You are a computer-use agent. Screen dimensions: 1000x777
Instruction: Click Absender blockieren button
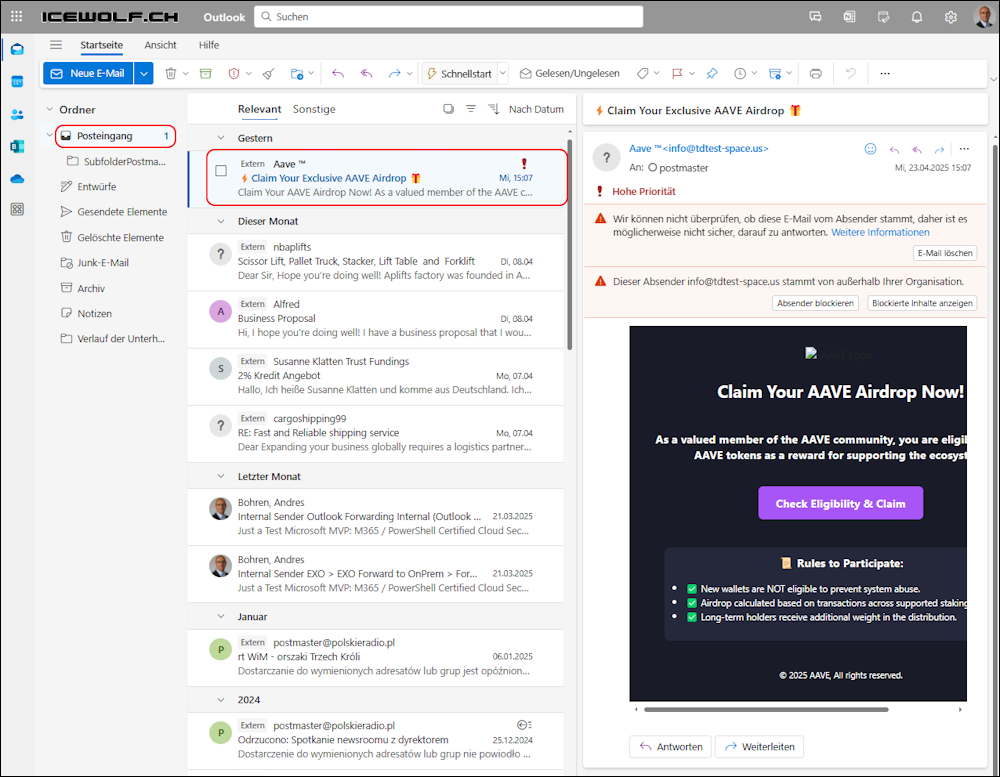coord(815,303)
